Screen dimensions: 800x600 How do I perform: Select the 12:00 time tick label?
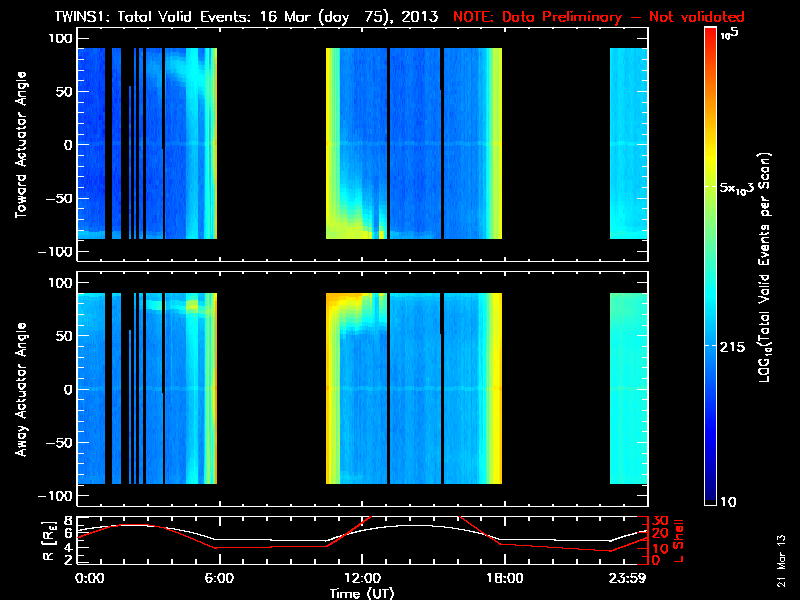click(x=360, y=577)
